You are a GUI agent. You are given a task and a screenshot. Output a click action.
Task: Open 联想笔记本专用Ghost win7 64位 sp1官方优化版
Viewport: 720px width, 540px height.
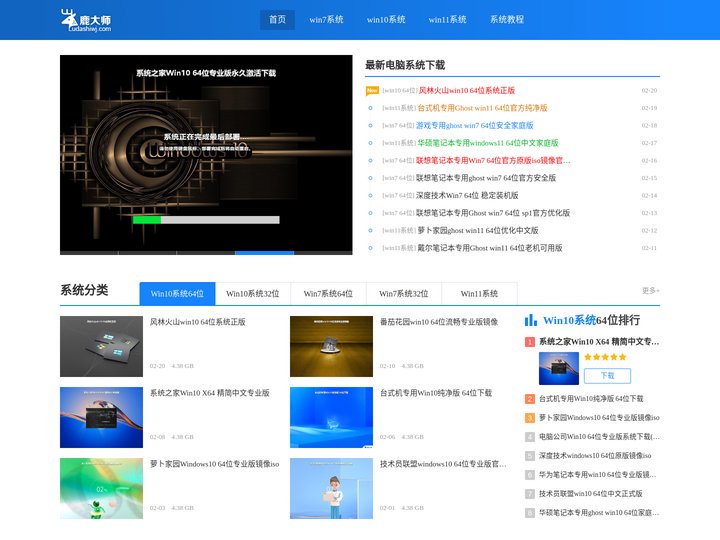coord(493,213)
